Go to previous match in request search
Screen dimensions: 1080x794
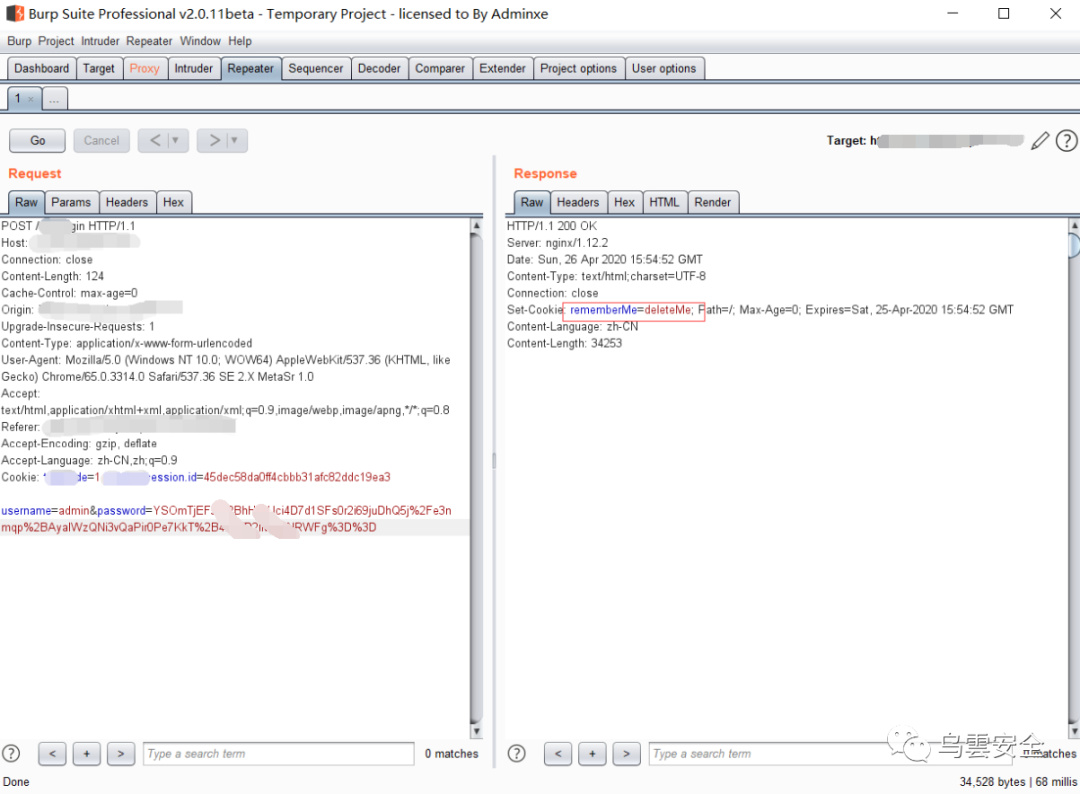tap(52, 753)
